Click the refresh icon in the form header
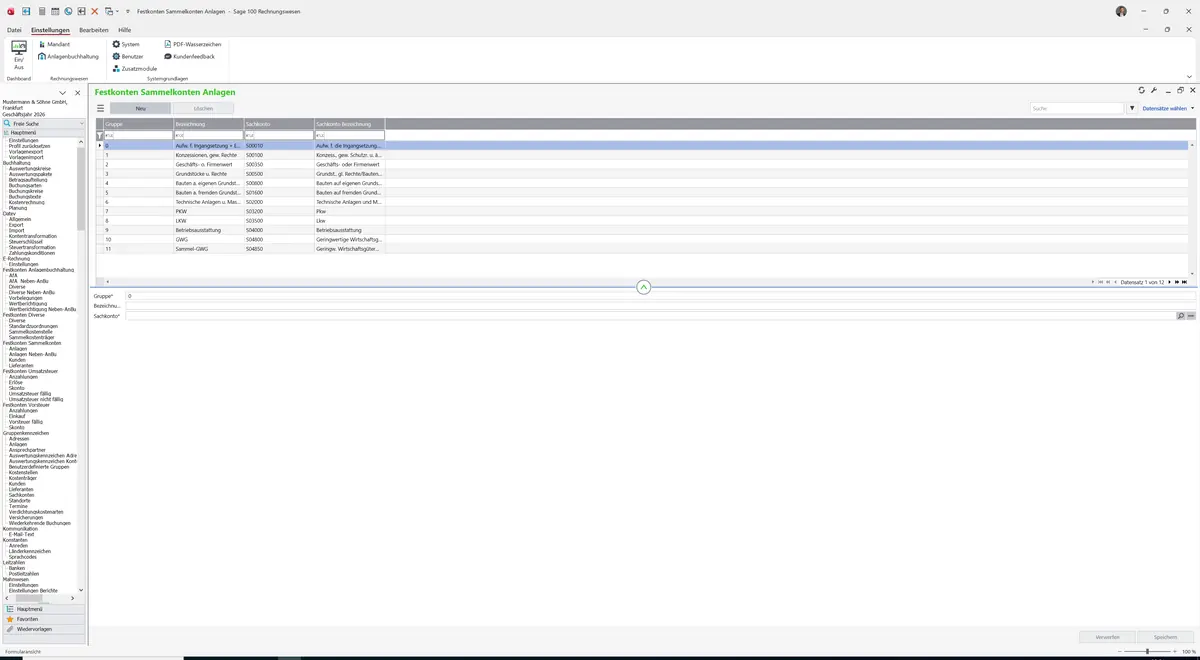Viewport: 1200px width, 660px height. click(1142, 90)
